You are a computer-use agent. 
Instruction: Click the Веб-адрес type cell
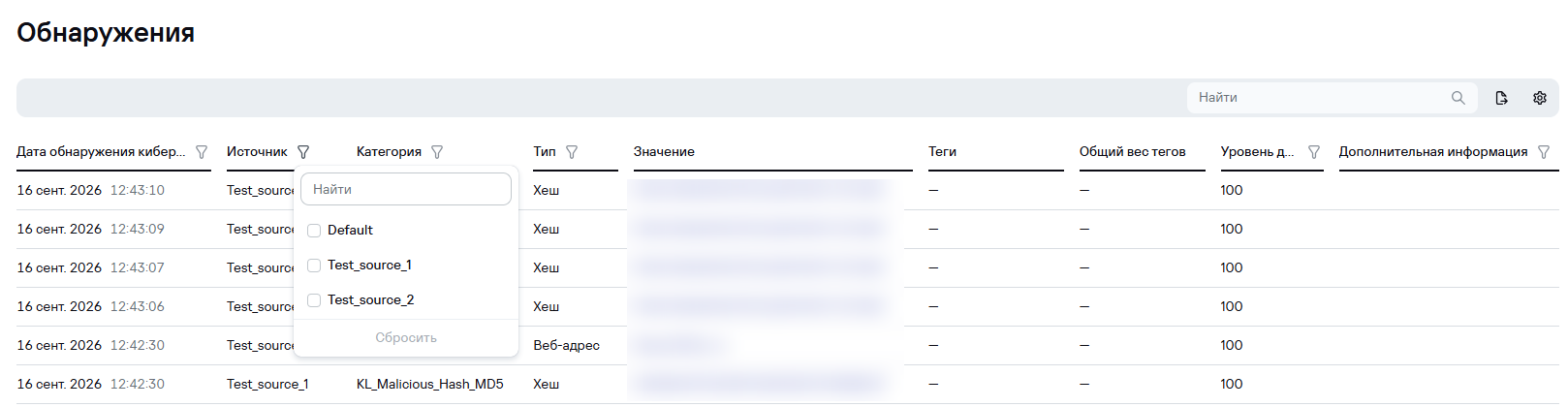tap(566, 346)
